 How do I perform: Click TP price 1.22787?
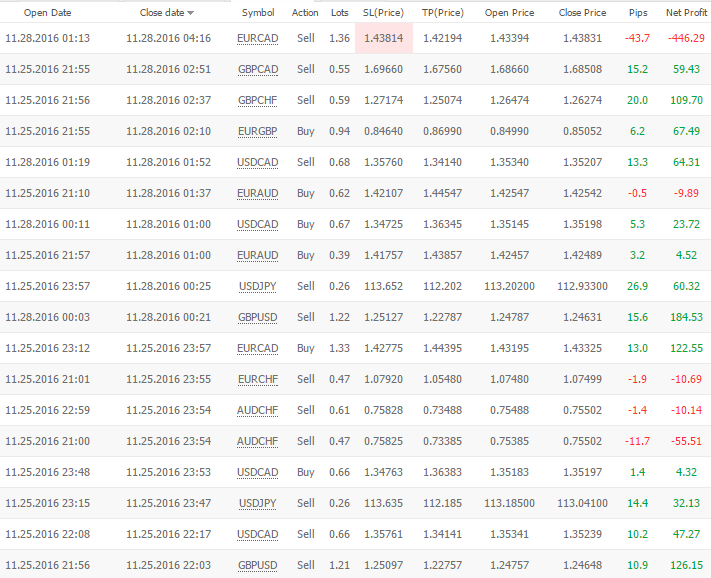pos(443,317)
